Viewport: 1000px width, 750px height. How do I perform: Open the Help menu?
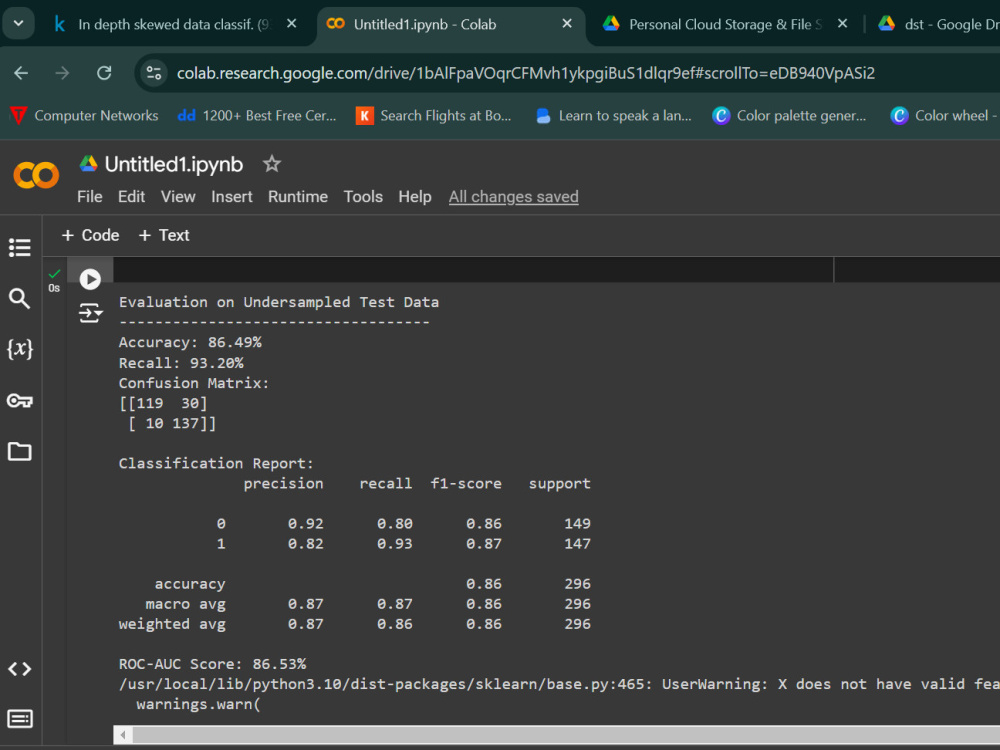[x=415, y=196]
